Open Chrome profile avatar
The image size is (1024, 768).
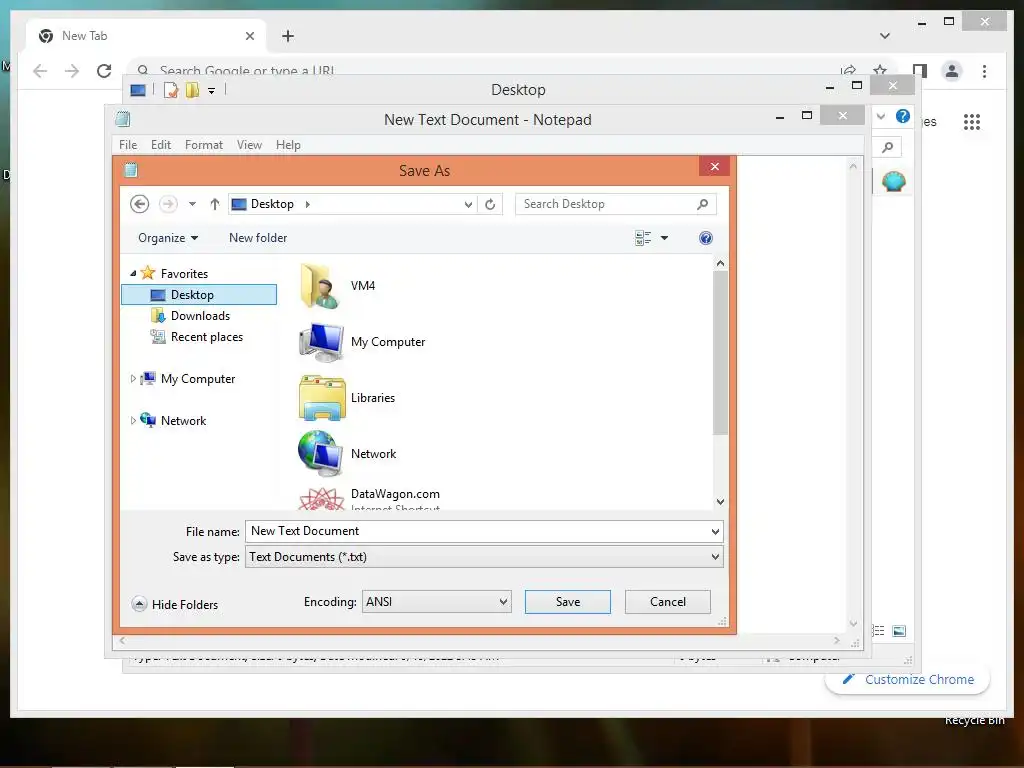click(952, 71)
